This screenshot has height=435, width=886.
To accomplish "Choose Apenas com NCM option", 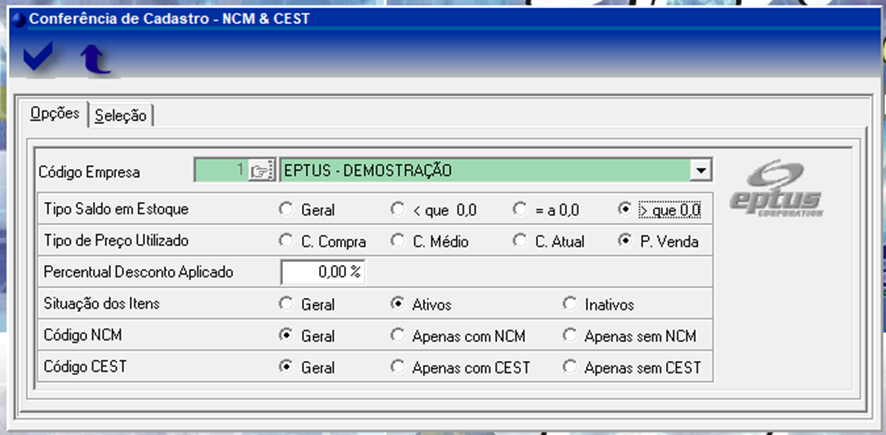I will (397, 336).
